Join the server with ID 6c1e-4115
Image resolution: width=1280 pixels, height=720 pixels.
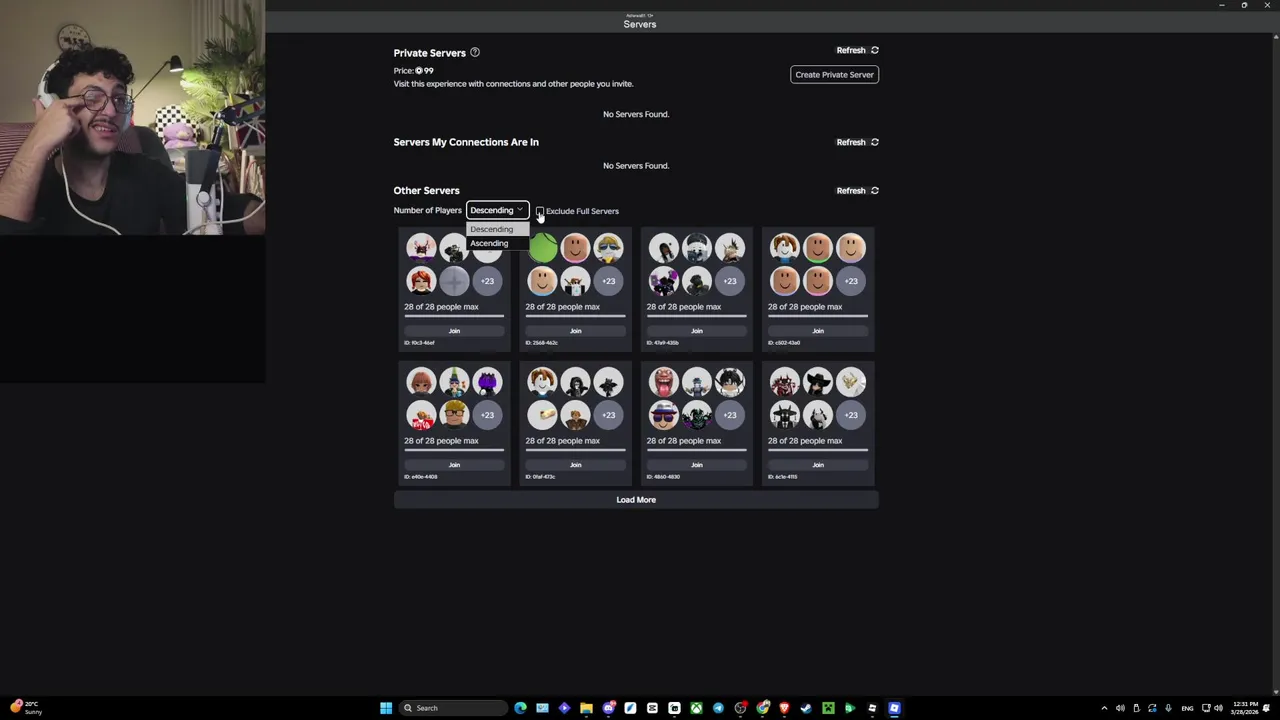pos(818,465)
